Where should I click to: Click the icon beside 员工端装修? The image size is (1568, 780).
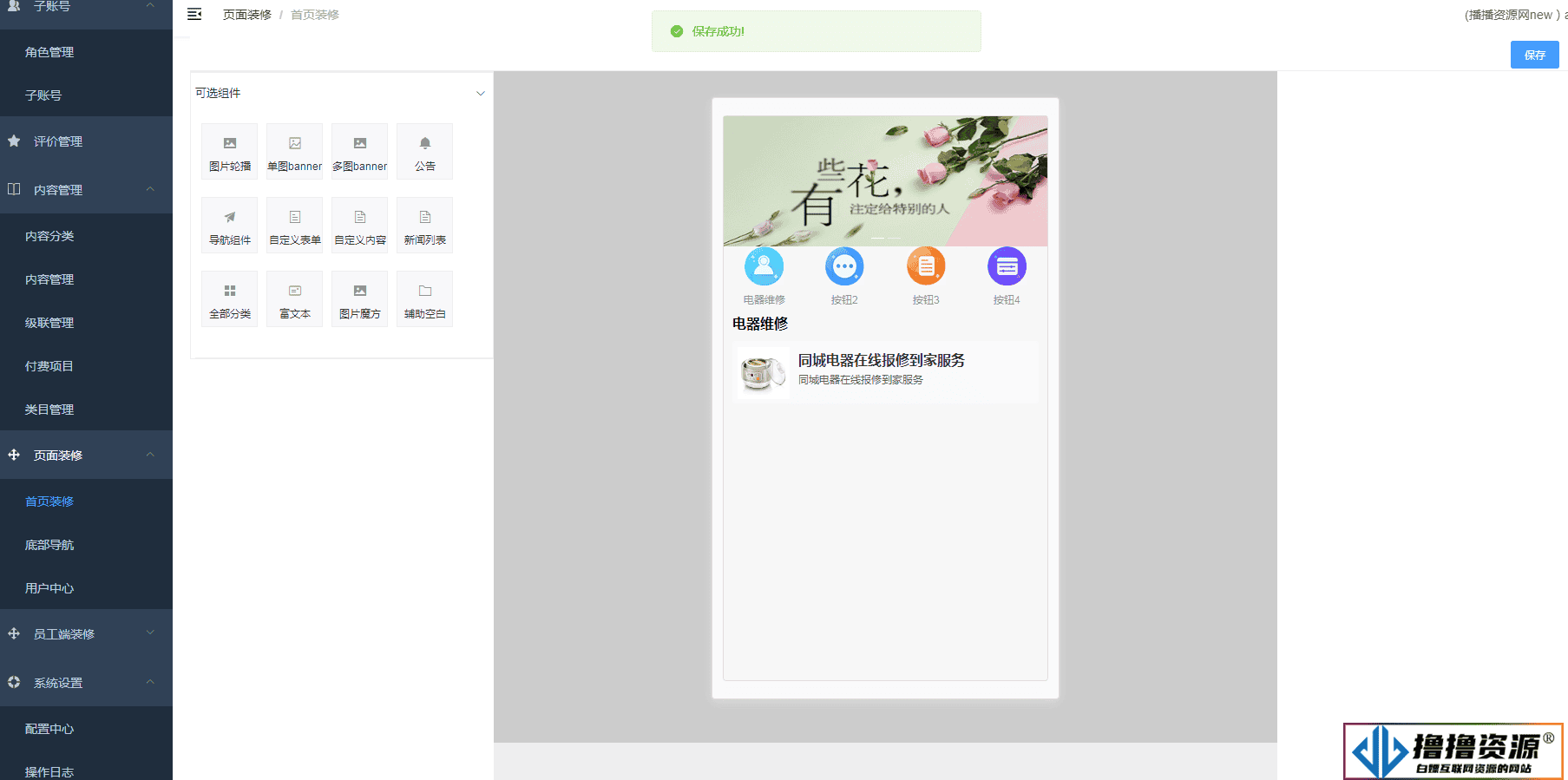pos(14,633)
